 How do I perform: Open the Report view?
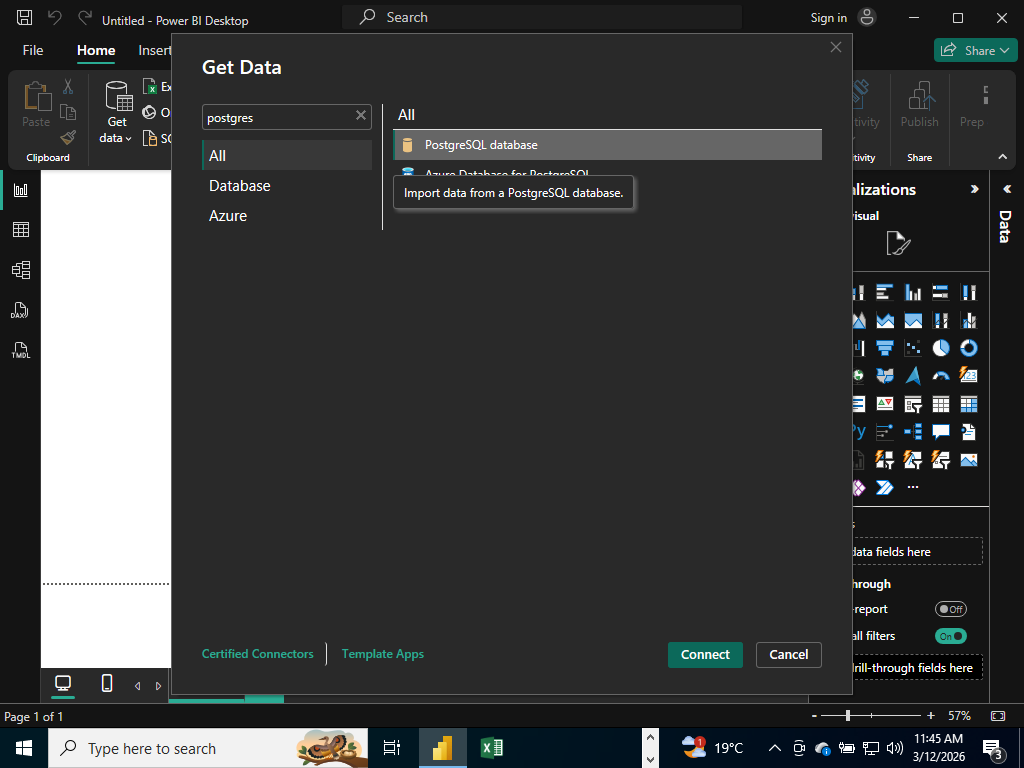click(21, 190)
